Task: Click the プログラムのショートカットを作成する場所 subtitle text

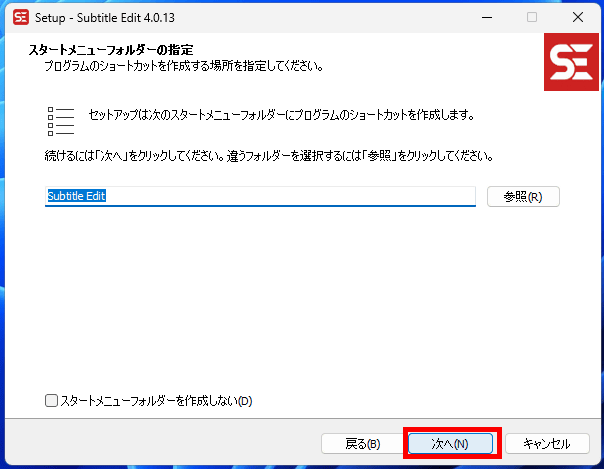Action: pyautogui.click(x=184, y=67)
